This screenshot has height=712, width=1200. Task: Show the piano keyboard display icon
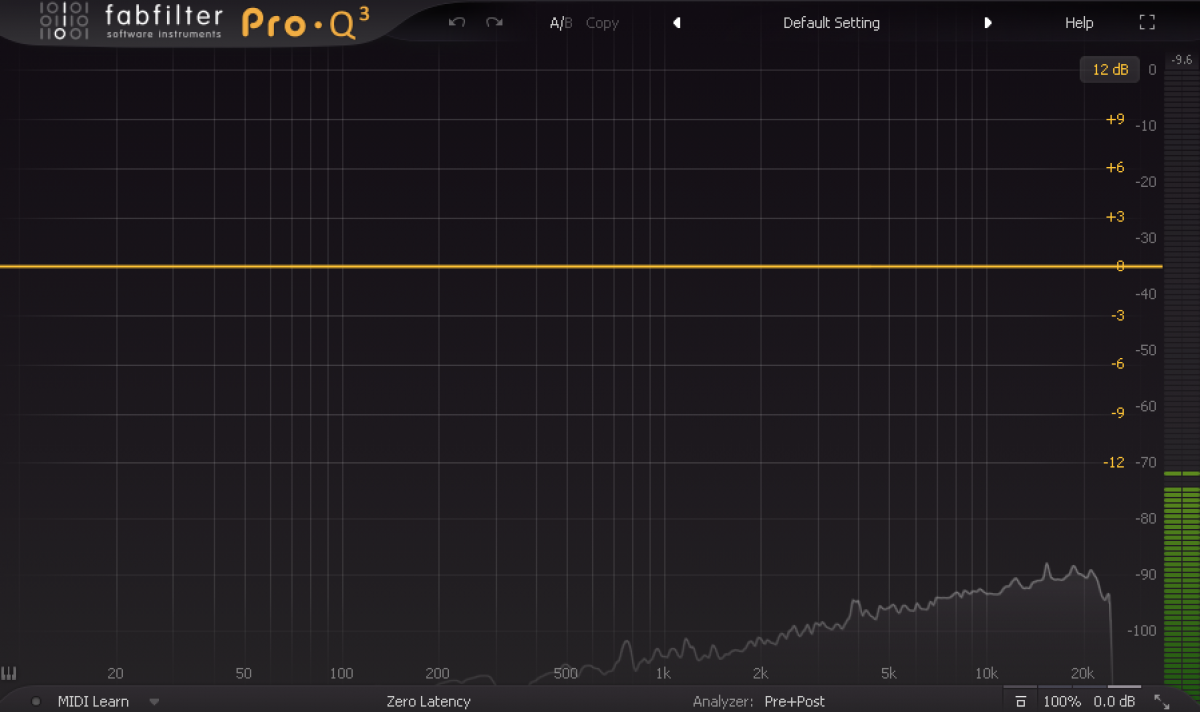[x=10, y=674]
